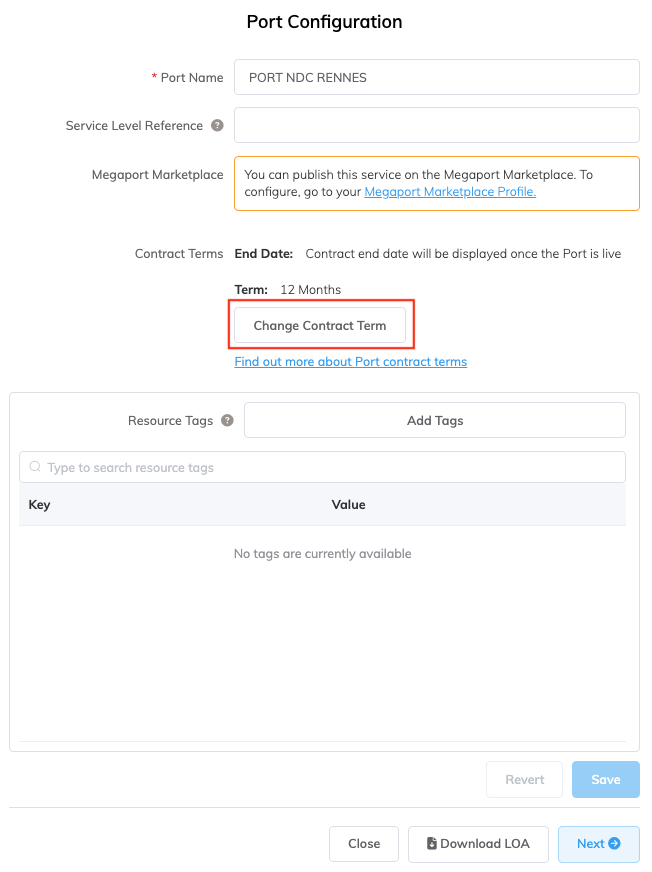
Task: Close the Port Configuration dialog
Action: 363,844
